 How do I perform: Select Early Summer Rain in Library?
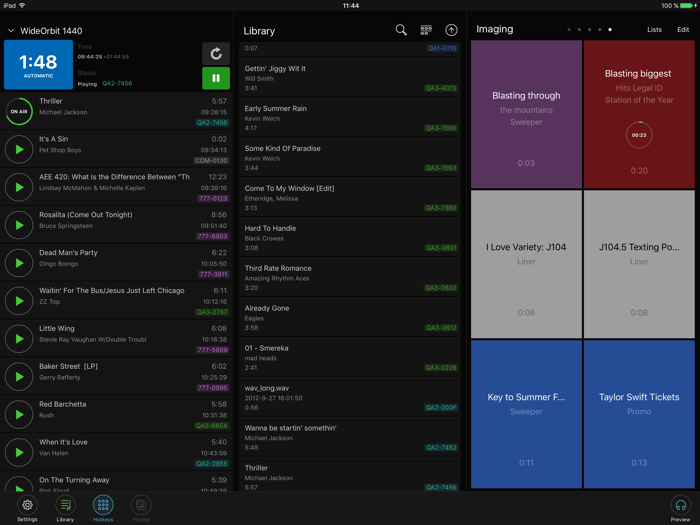point(350,117)
